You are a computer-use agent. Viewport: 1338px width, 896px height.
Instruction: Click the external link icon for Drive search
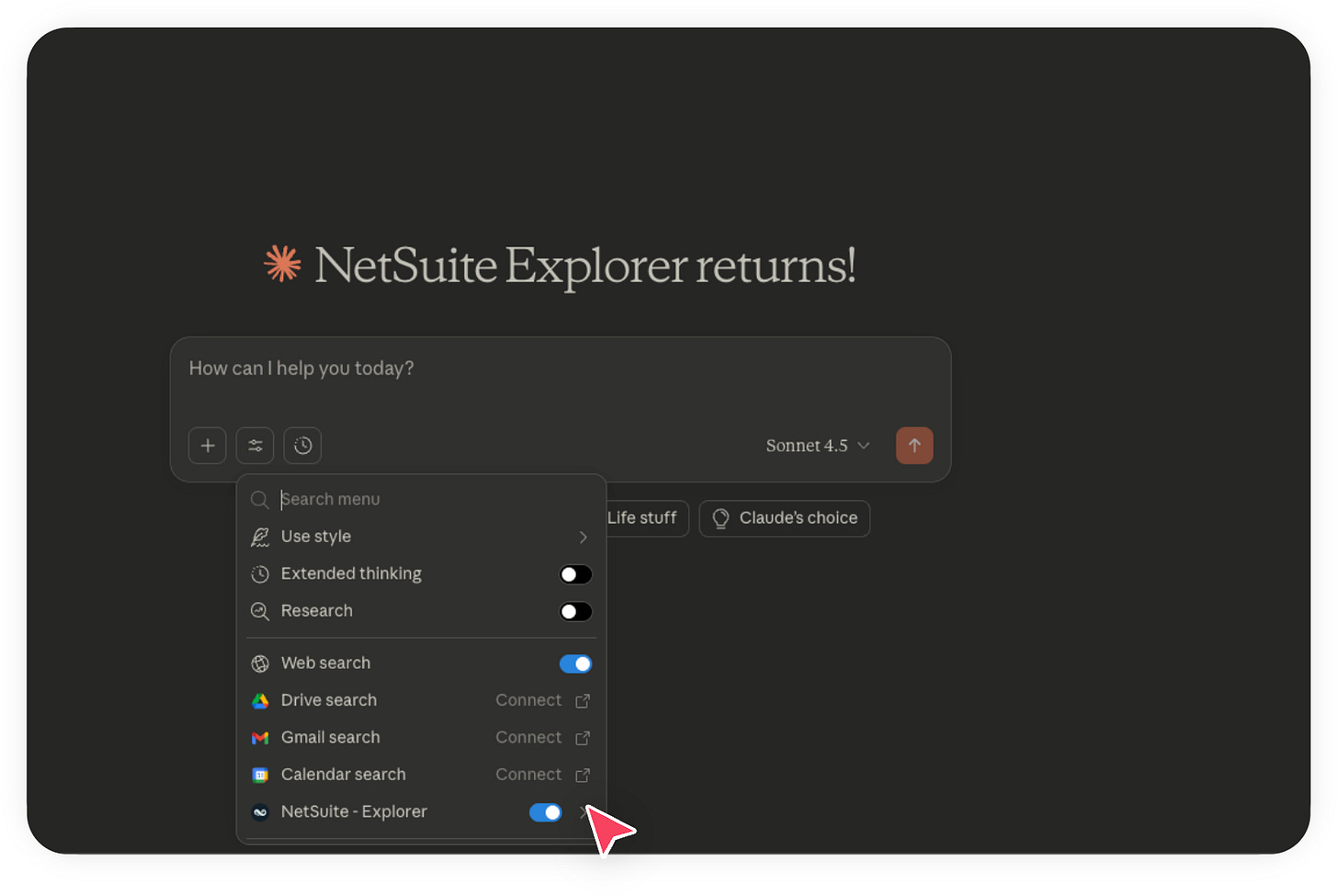point(583,701)
